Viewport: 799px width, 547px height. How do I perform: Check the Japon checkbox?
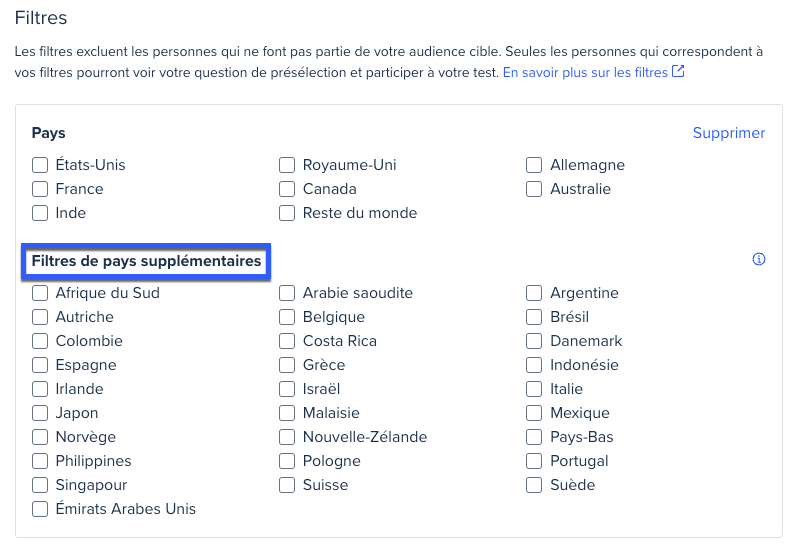40,413
